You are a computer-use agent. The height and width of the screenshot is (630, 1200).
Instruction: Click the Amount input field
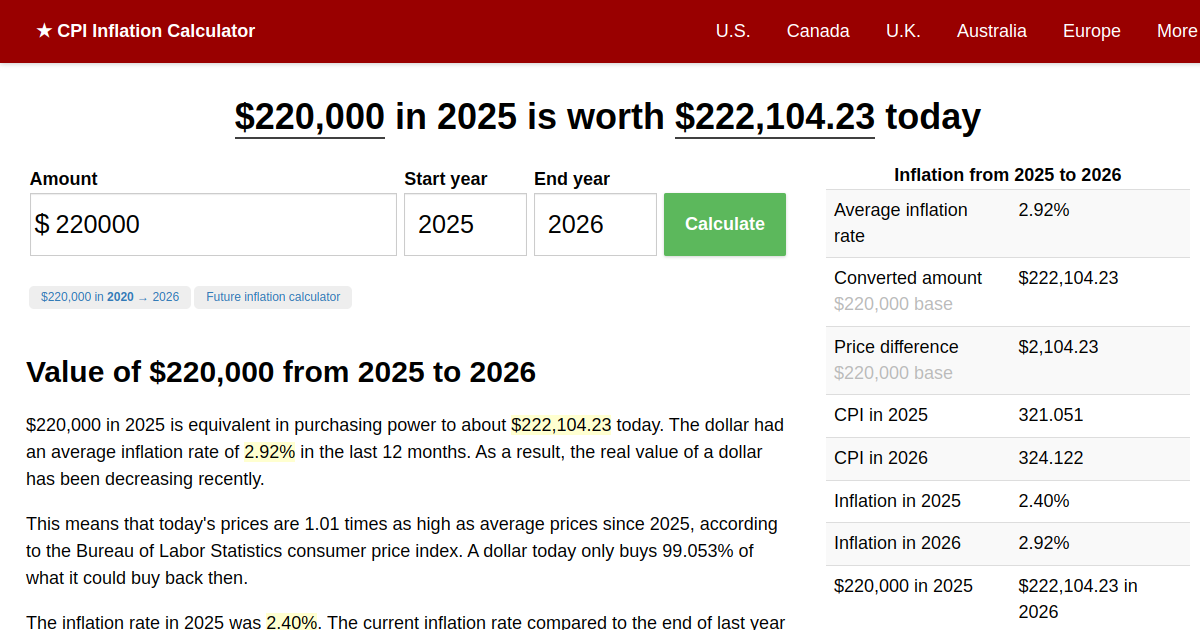213,224
